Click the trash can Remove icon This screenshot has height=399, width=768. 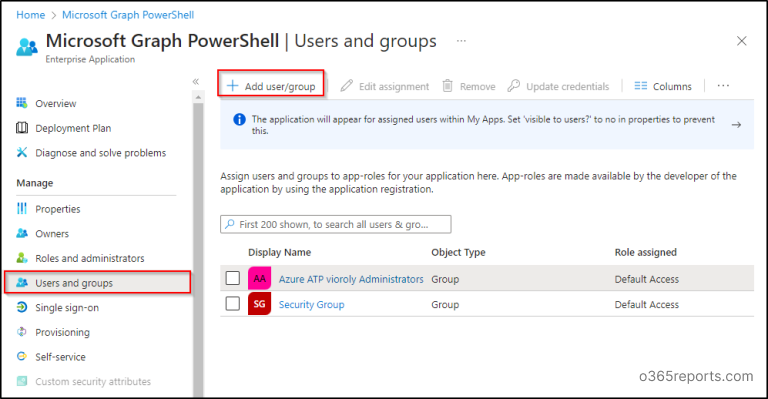point(447,86)
